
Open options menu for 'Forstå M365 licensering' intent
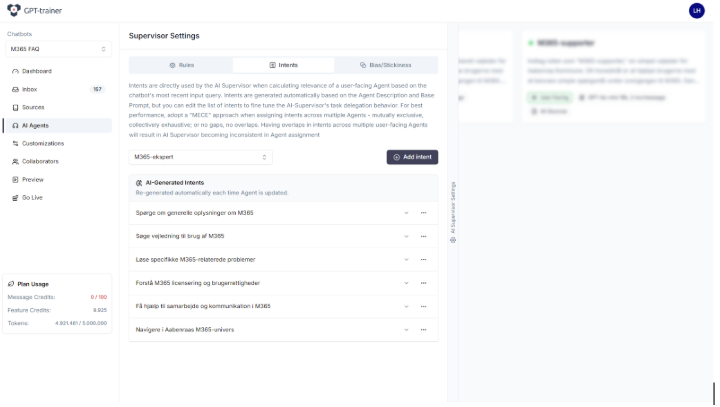(x=423, y=283)
